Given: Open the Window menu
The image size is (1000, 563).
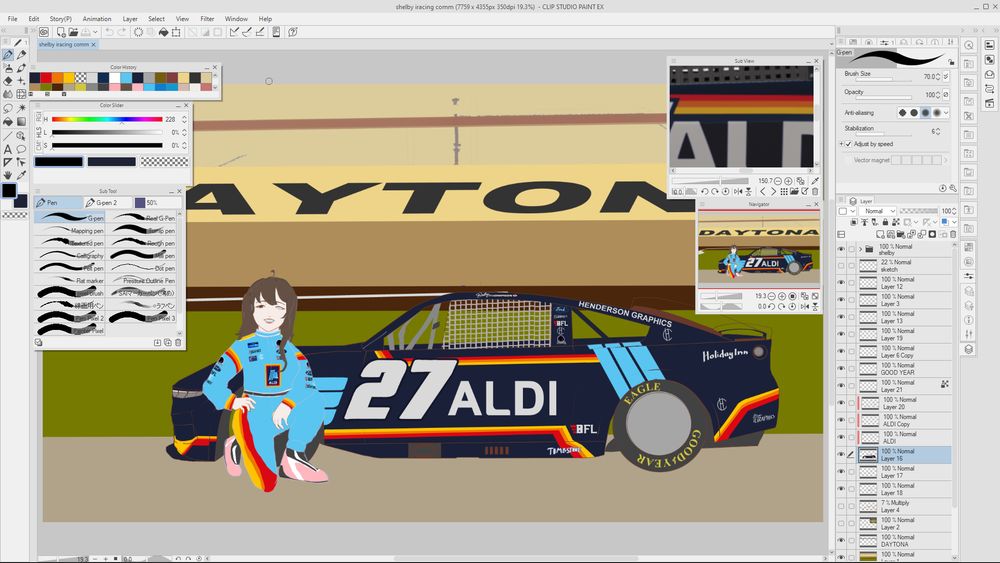Looking at the screenshot, I should 236,18.
